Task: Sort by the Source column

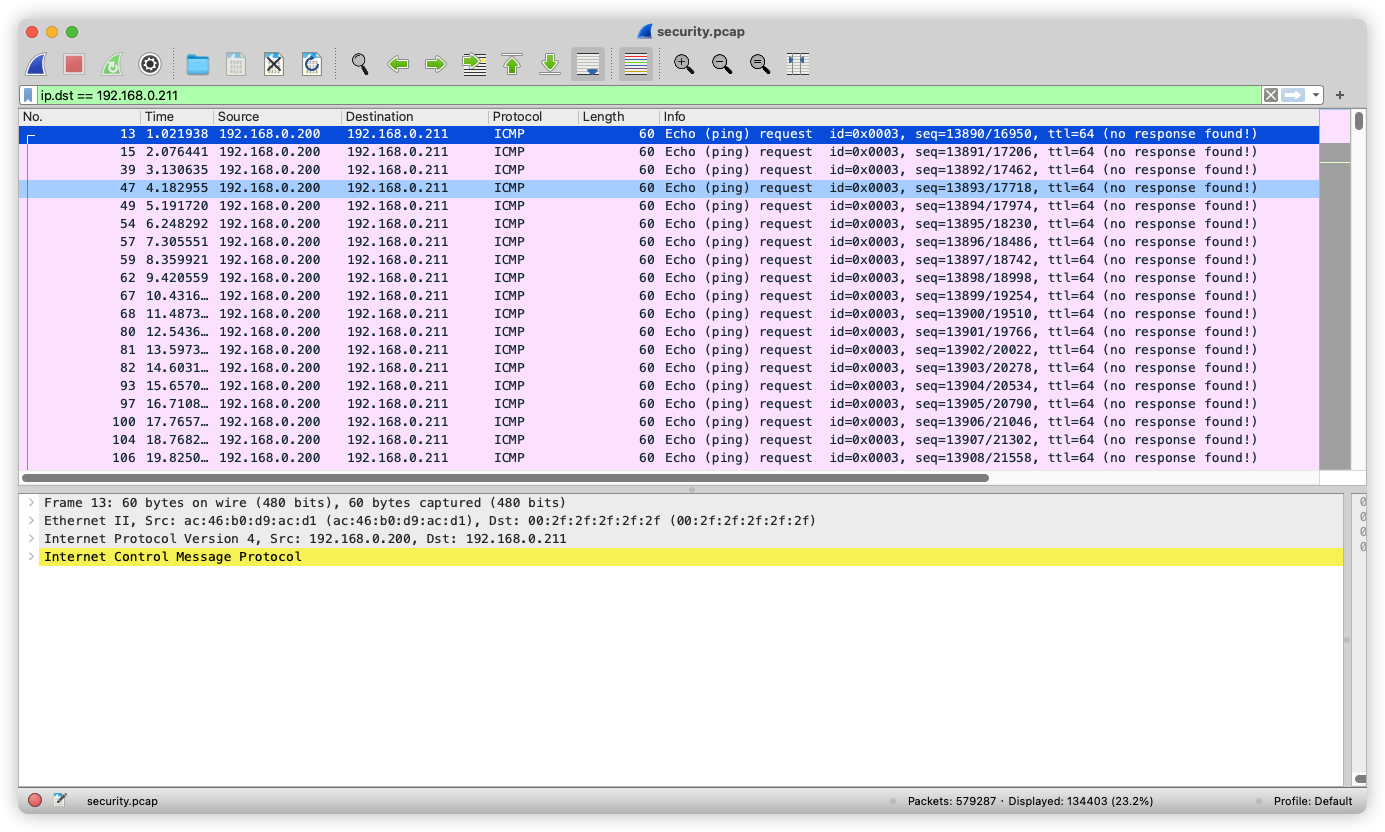Action: (277, 117)
